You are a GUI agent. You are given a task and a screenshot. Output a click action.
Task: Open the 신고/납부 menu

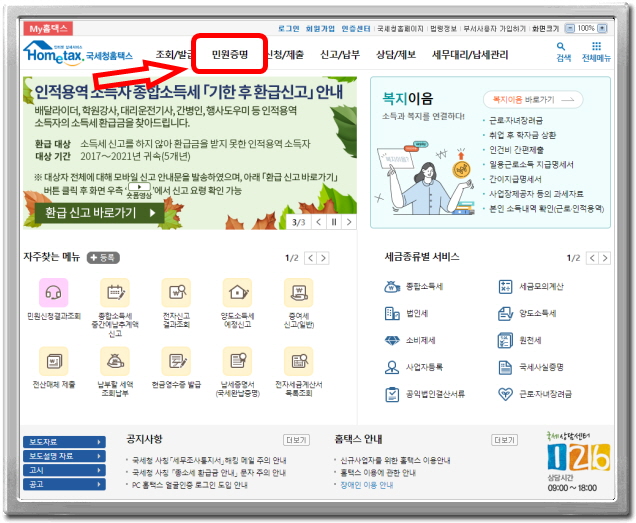[x=340, y=54]
